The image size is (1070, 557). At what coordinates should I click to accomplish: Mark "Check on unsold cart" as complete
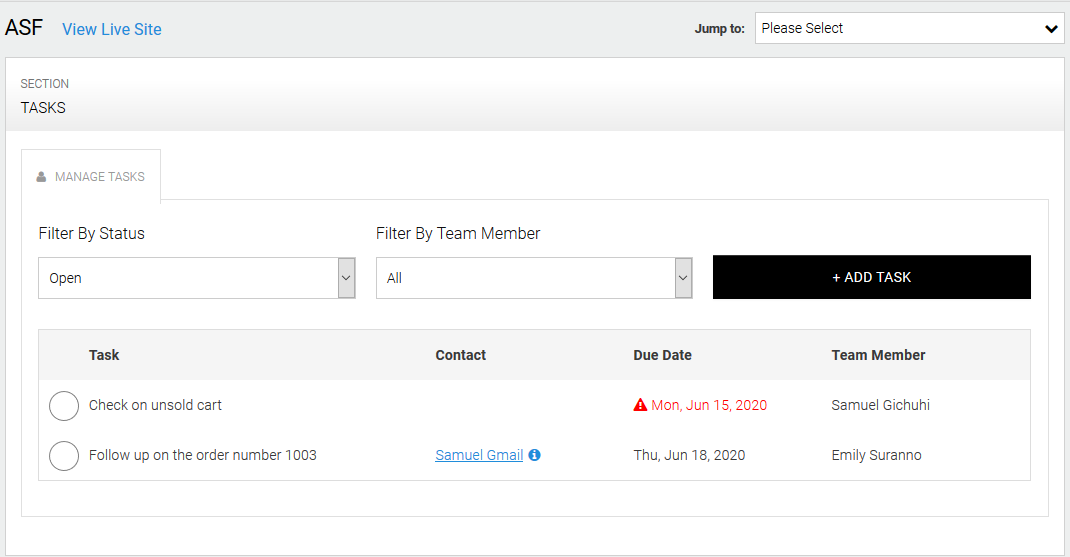(64, 406)
